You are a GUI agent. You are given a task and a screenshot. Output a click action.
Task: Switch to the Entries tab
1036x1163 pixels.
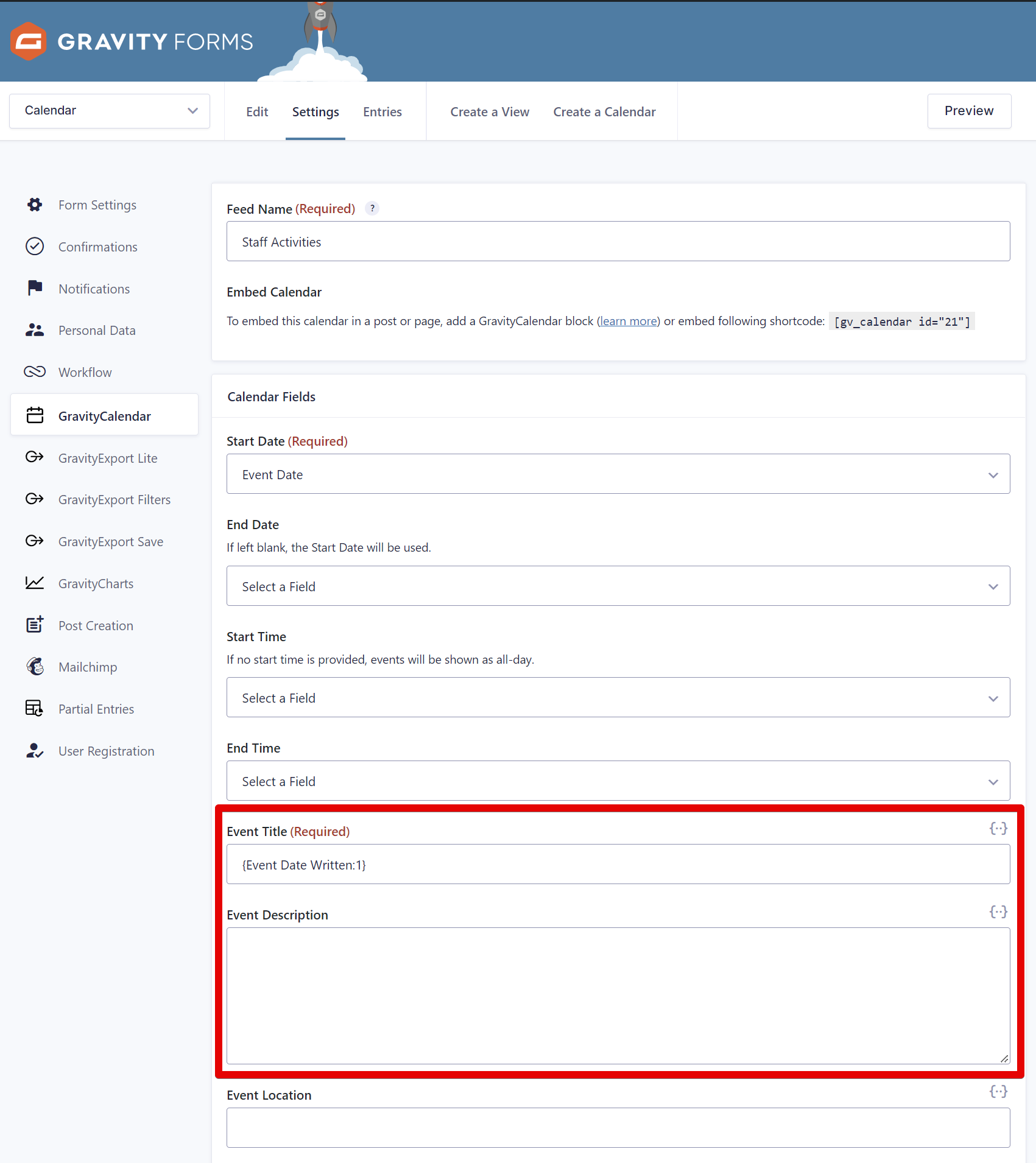pyautogui.click(x=382, y=112)
